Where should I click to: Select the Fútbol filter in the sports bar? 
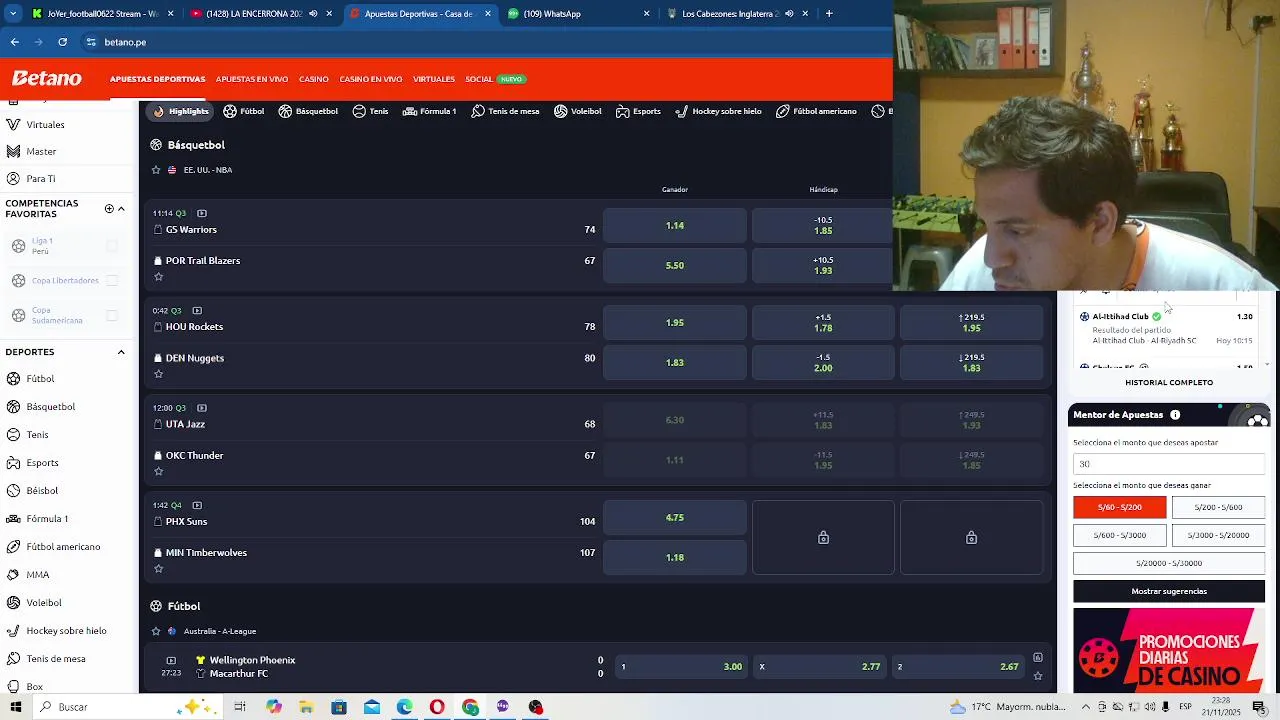[244, 111]
